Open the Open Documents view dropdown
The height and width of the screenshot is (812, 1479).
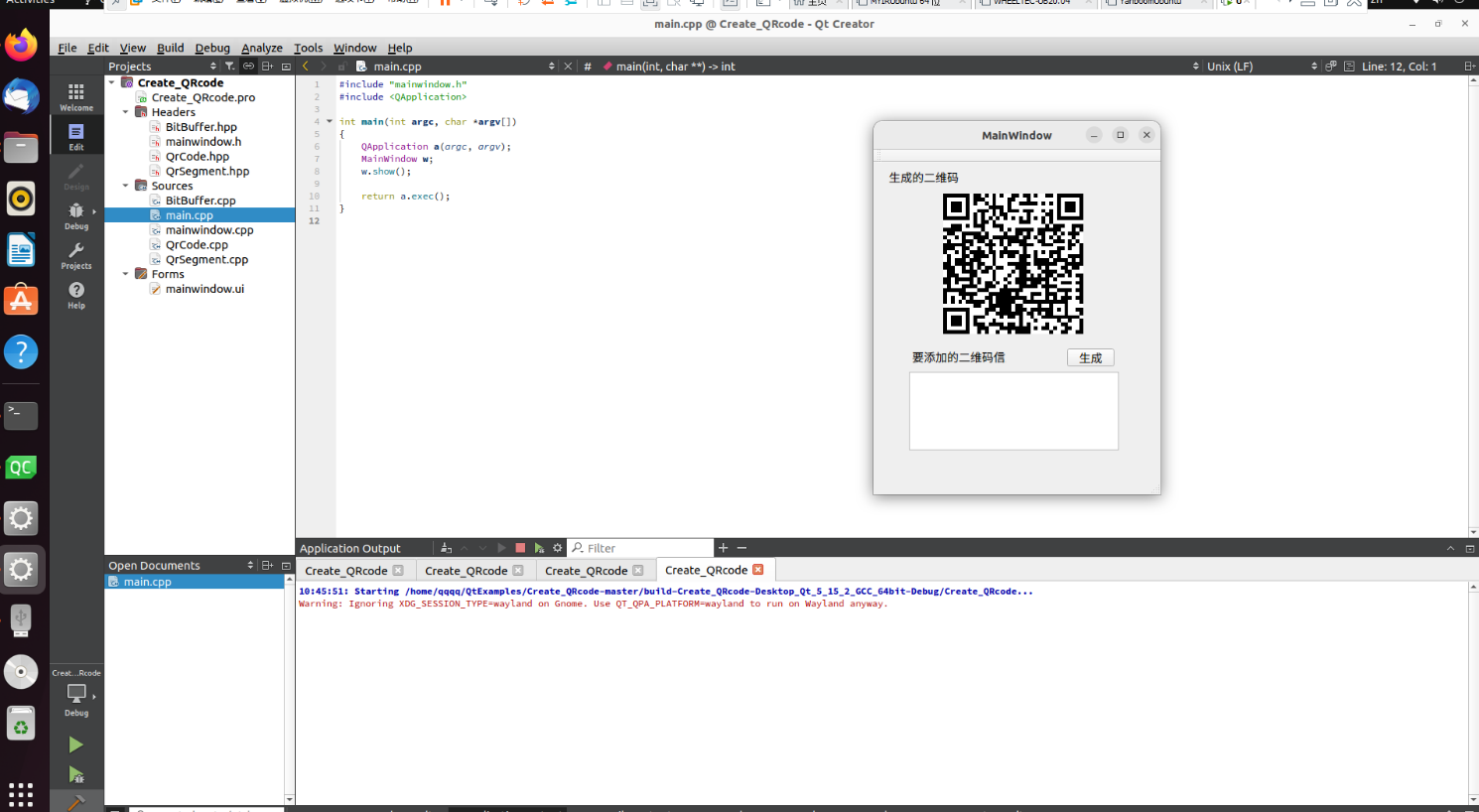click(x=181, y=565)
